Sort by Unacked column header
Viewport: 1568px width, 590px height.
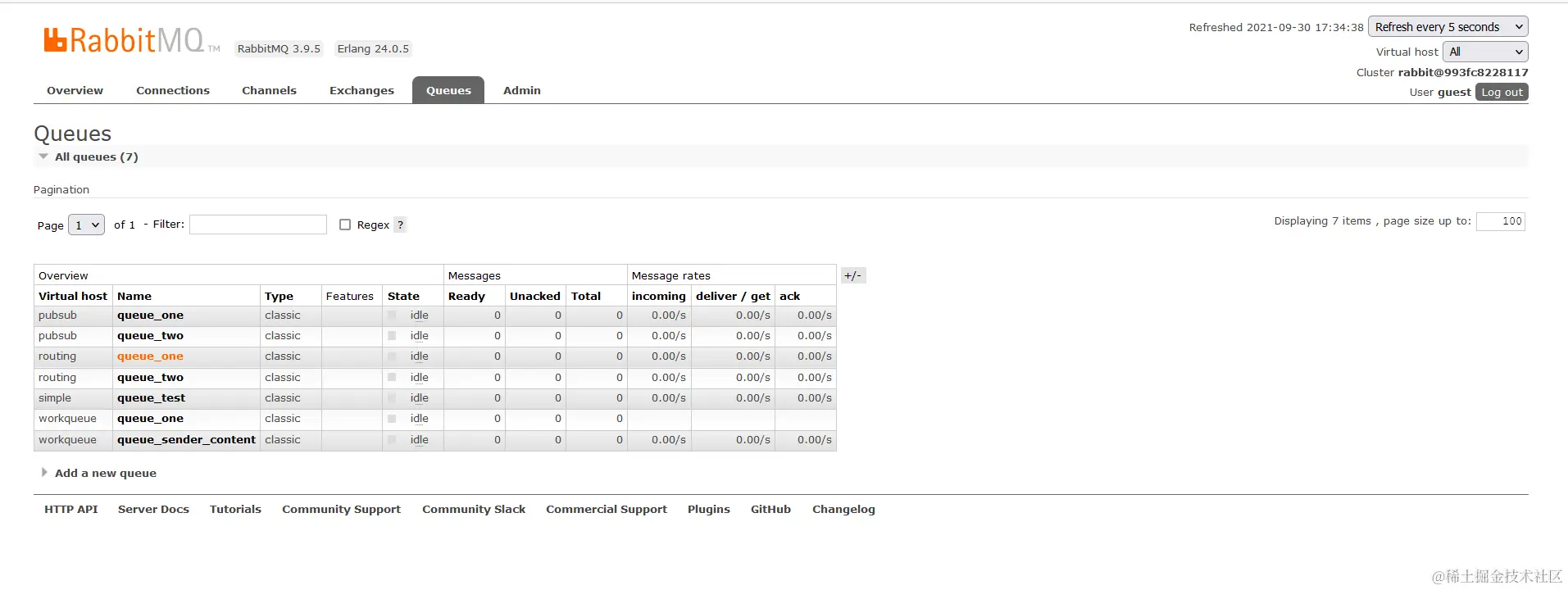point(535,296)
